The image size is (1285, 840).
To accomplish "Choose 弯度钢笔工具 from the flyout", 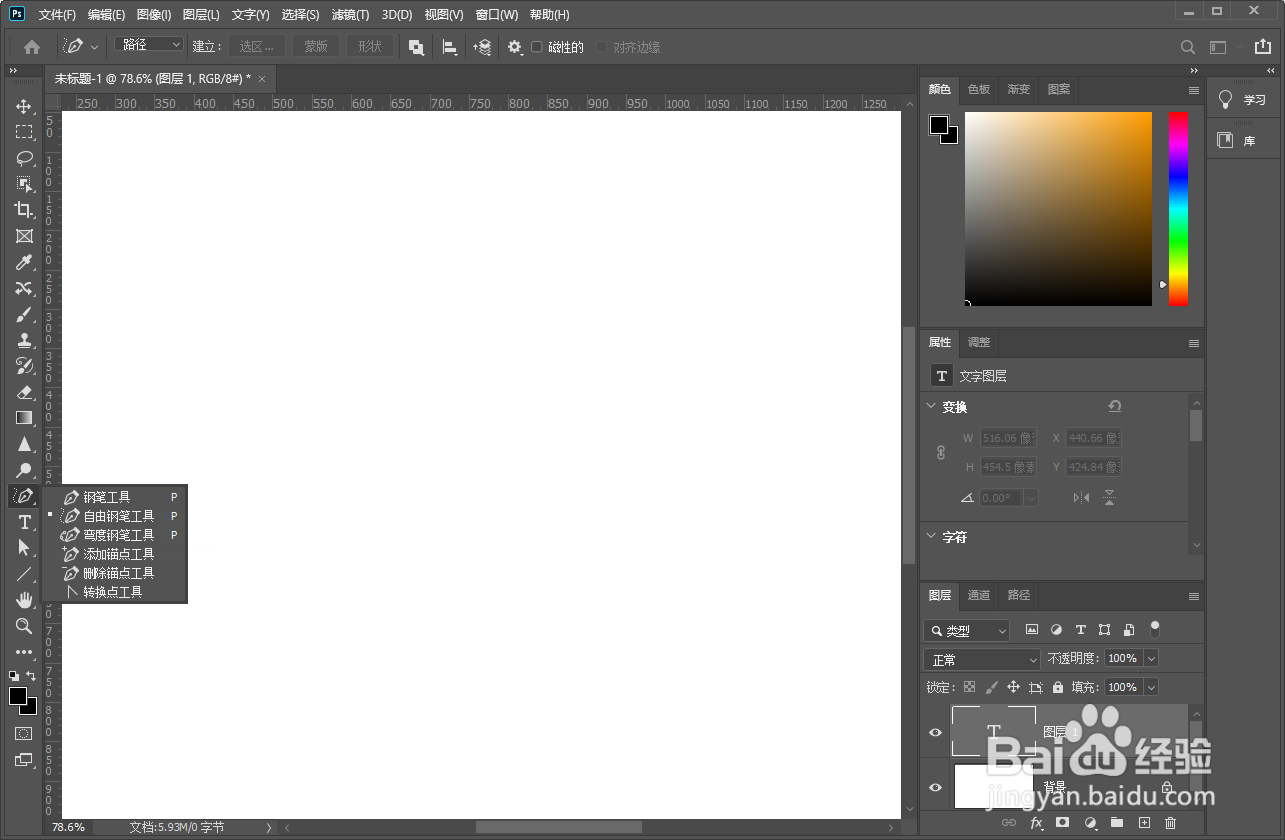I will (x=115, y=535).
